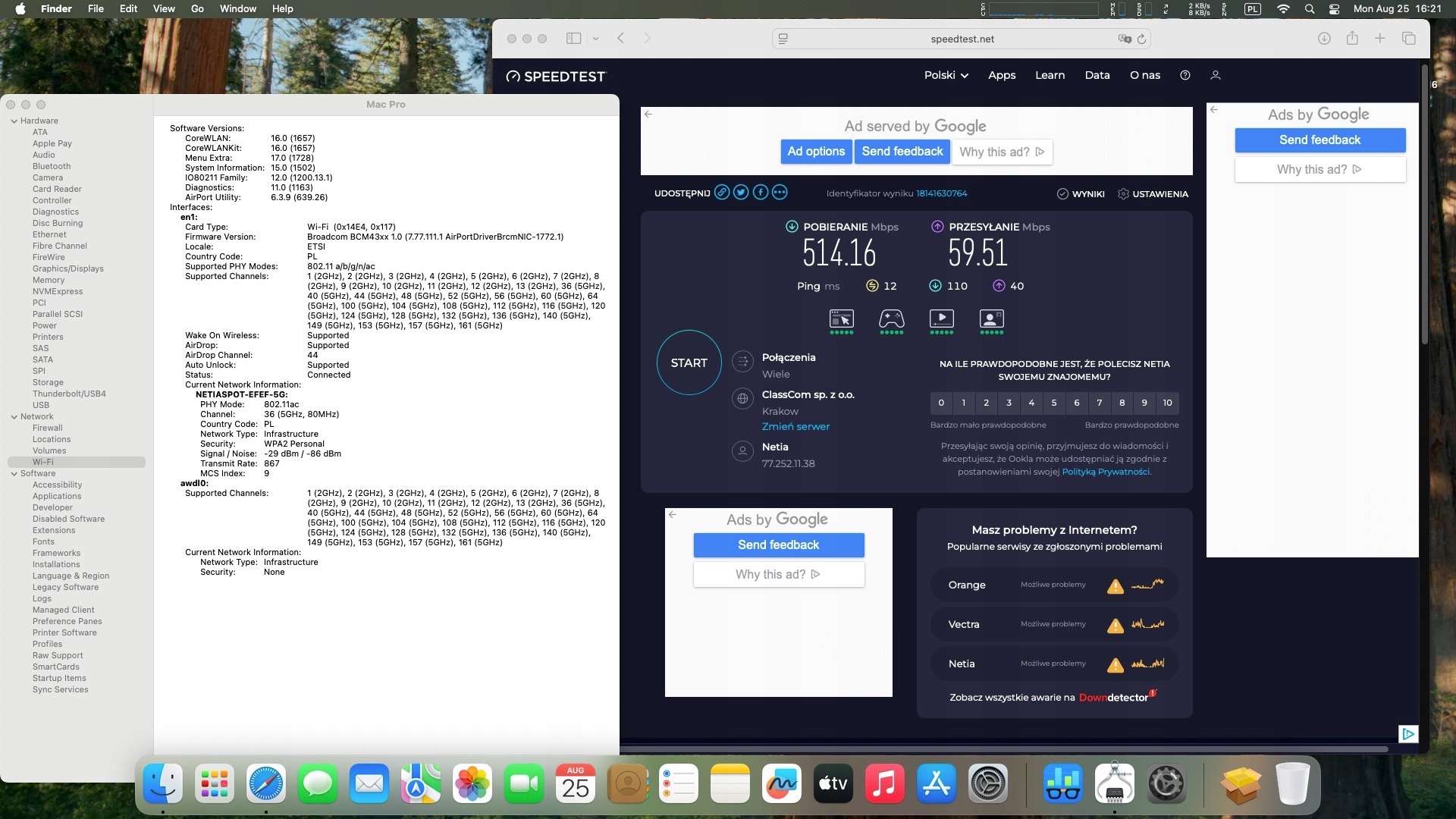Open the Speedtest user account icon
Screen dimensions: 1456x819
pos(1215,75)
